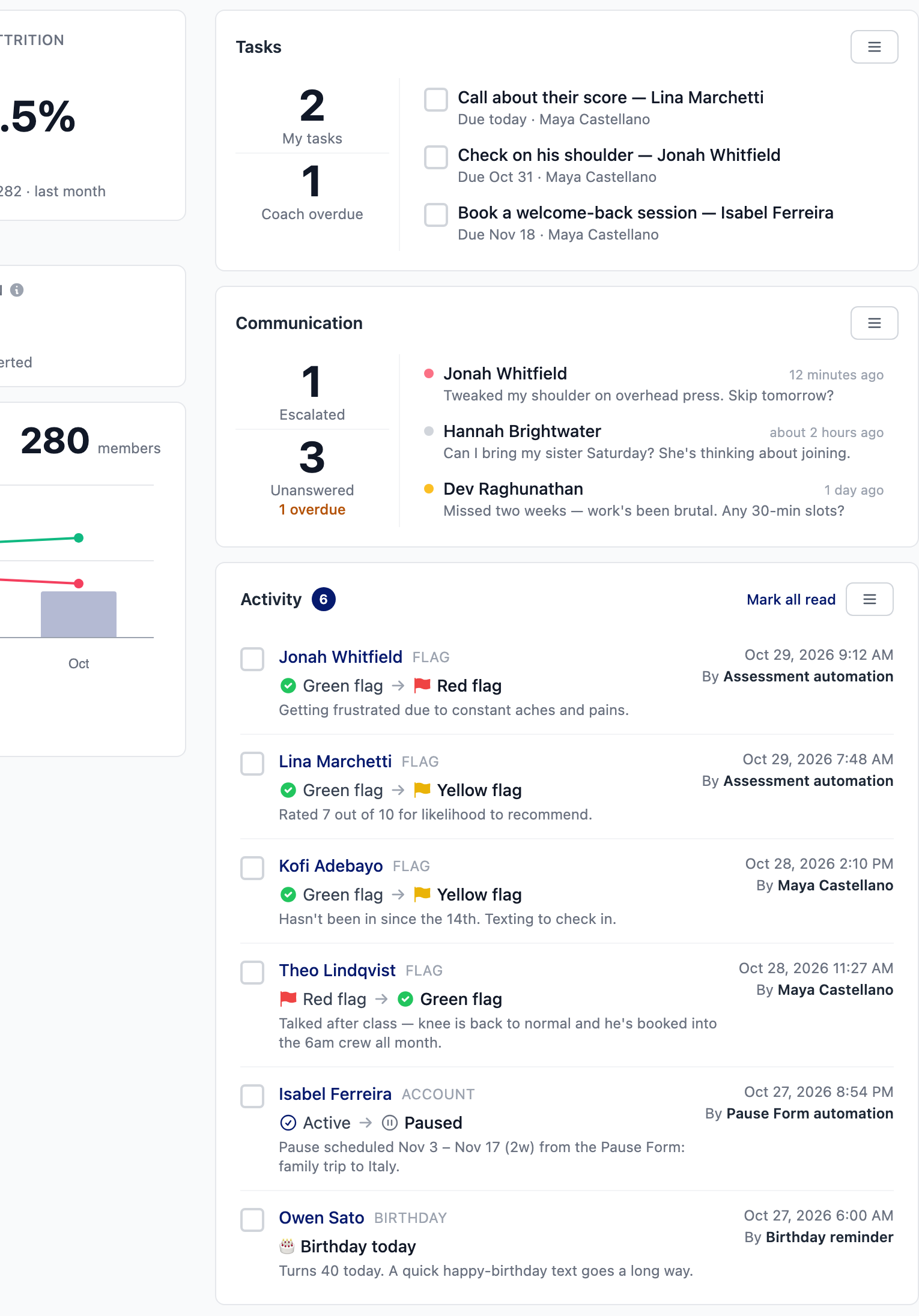
Task: Click the '1 overdue' unanswered indicator
Action: click(312, 510)
